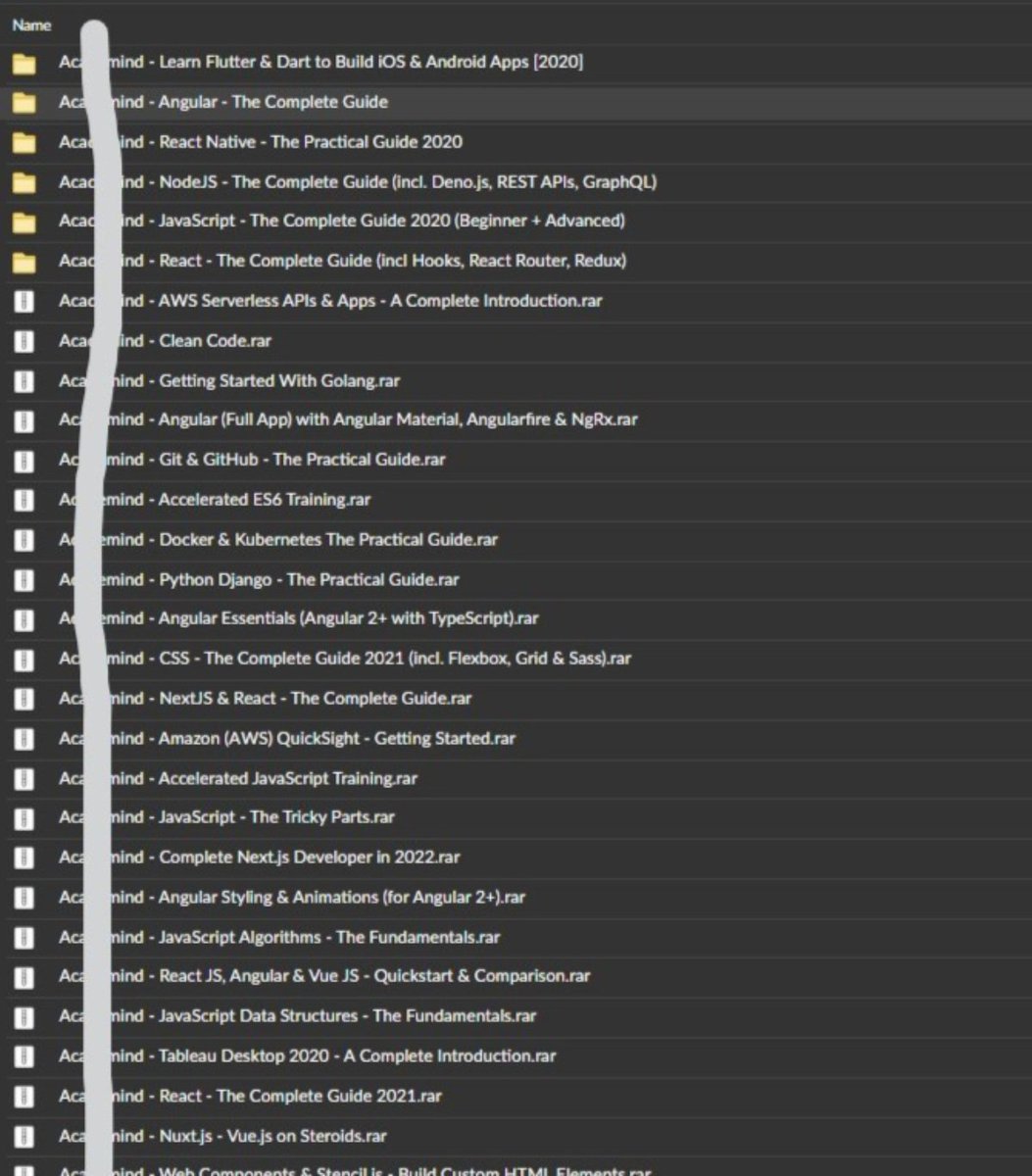Click archive icon for JavaScript Algorithms Fundamentals.rar
Screen dimensions: 1032x1176
tap(25, 938)
